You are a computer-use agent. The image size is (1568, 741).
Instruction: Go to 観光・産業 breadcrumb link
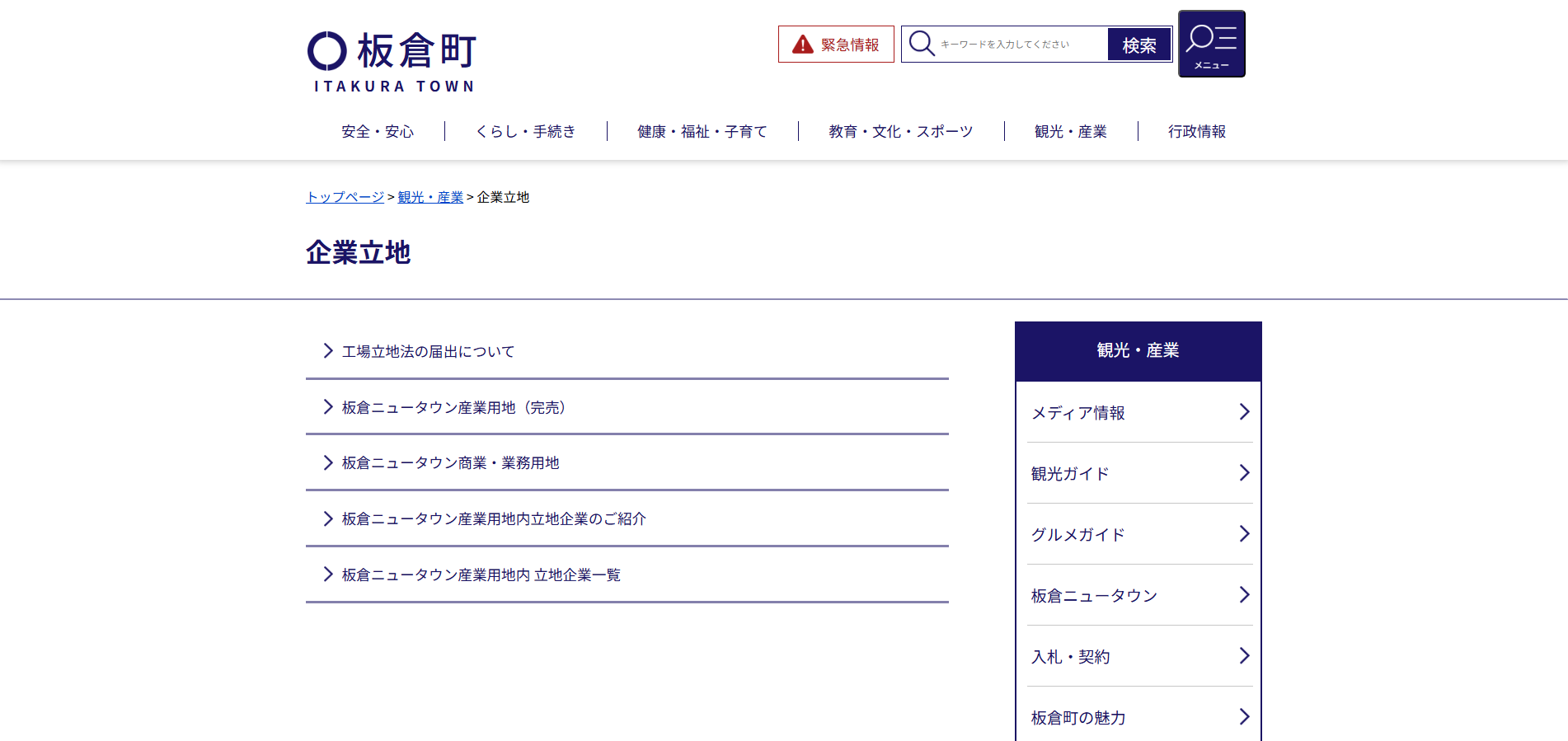click(430, 197)
